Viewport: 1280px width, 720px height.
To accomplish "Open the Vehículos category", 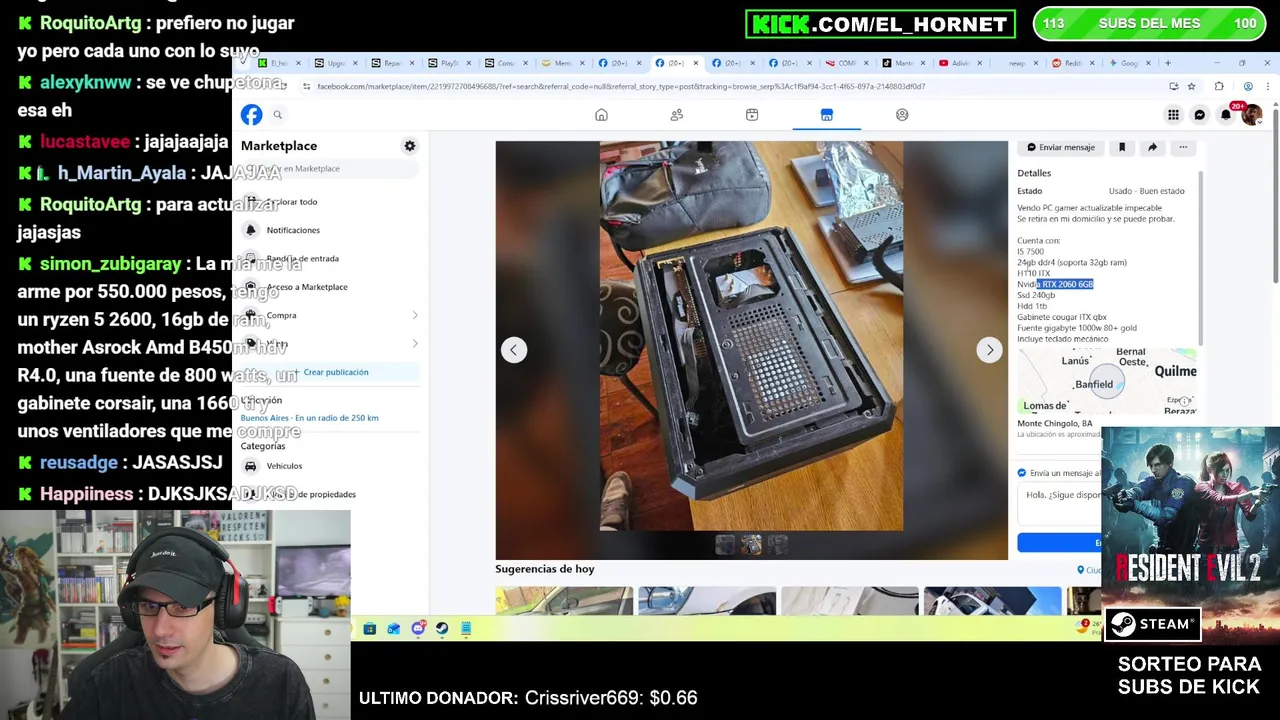I will click(329, 466).
